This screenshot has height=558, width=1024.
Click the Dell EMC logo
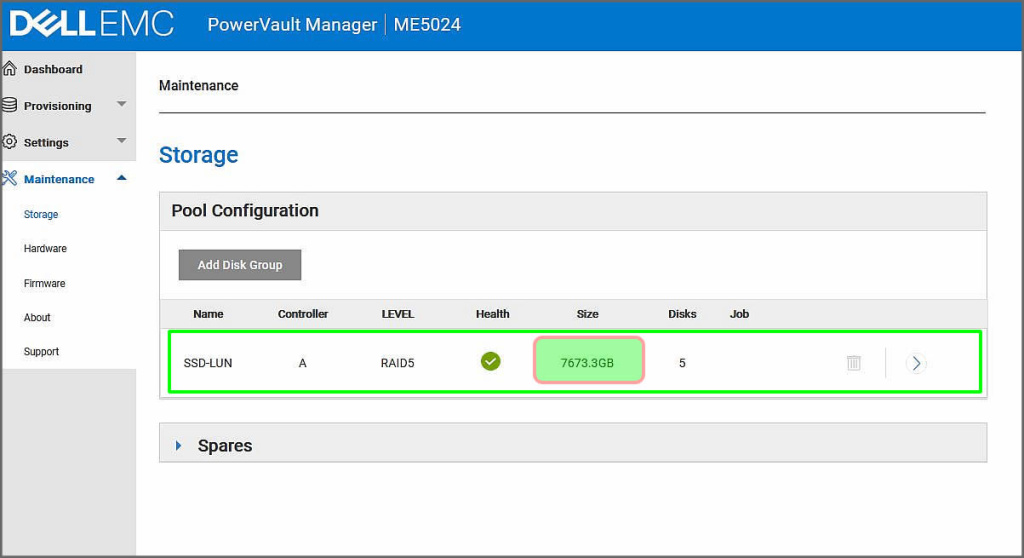[x=90, y=24]
